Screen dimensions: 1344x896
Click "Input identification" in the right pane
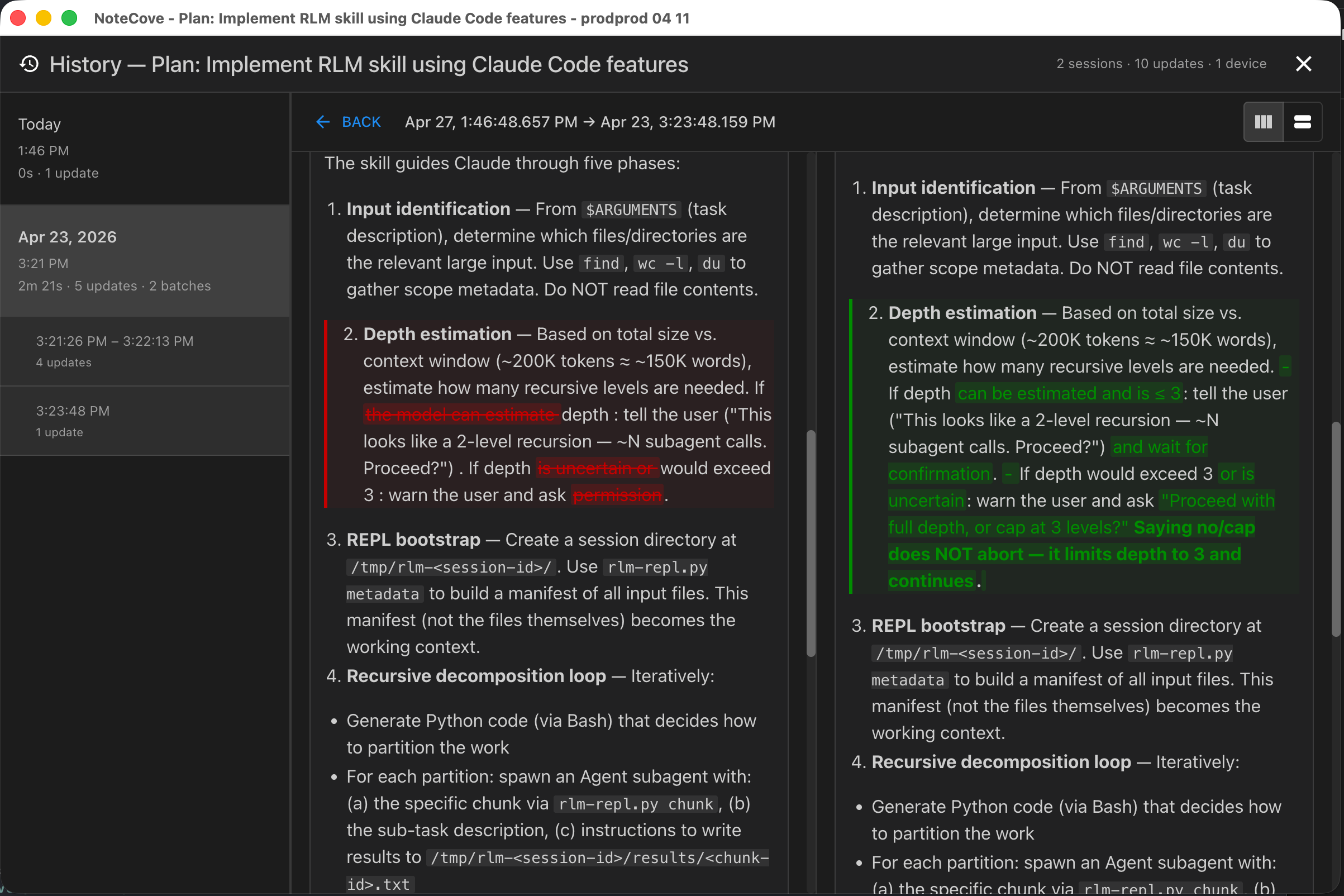click(953, 188)
